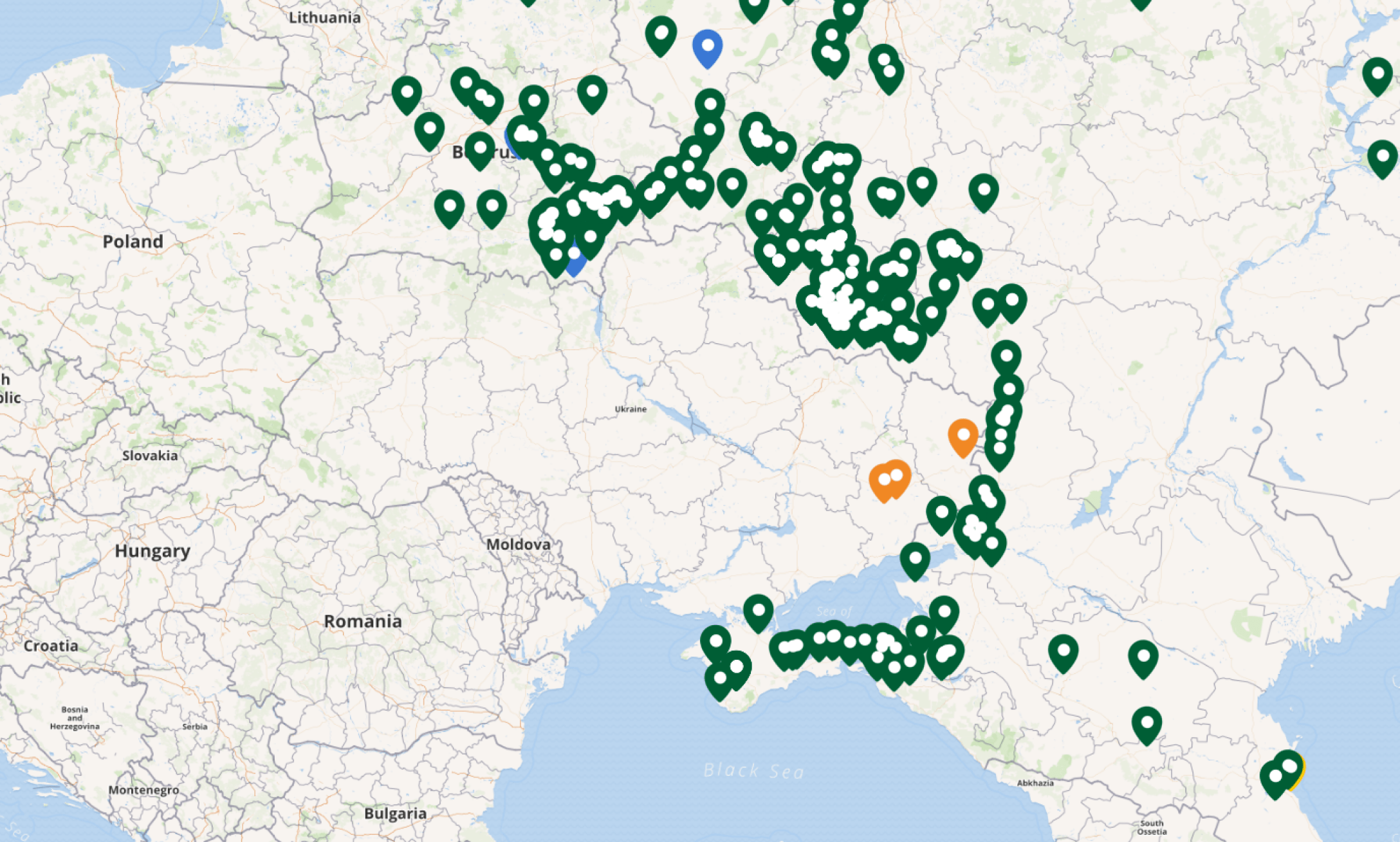Image resolution: width=1400 pixels, height=842 pixels.
Task: Select the green marker on the Sea of Azov north shore
Action: tap(915, 561)
